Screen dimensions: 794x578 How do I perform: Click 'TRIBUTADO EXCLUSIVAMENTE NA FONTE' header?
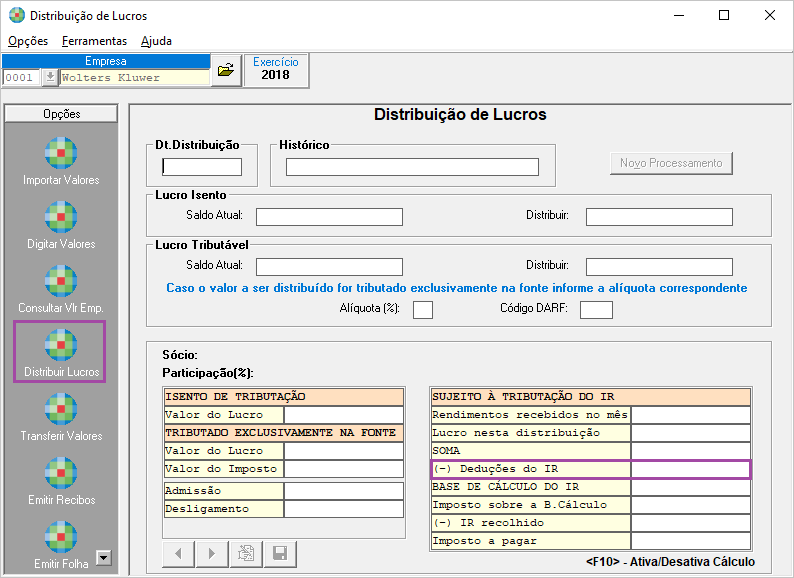pyautogui.click(x=284, y=433)
